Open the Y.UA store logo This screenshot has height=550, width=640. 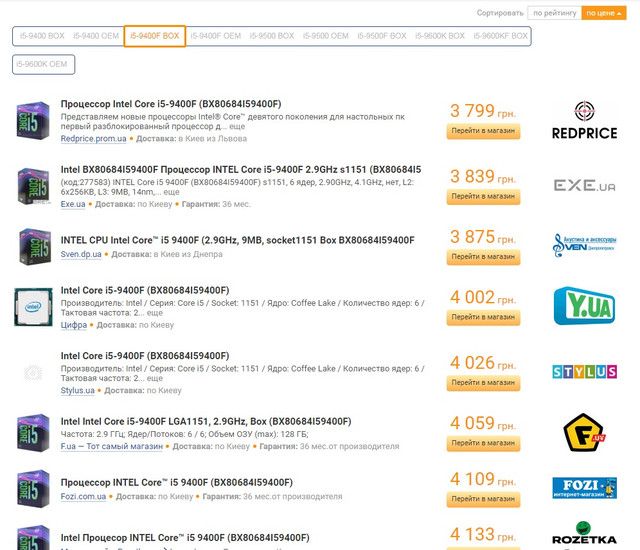[x=584, y=306]
